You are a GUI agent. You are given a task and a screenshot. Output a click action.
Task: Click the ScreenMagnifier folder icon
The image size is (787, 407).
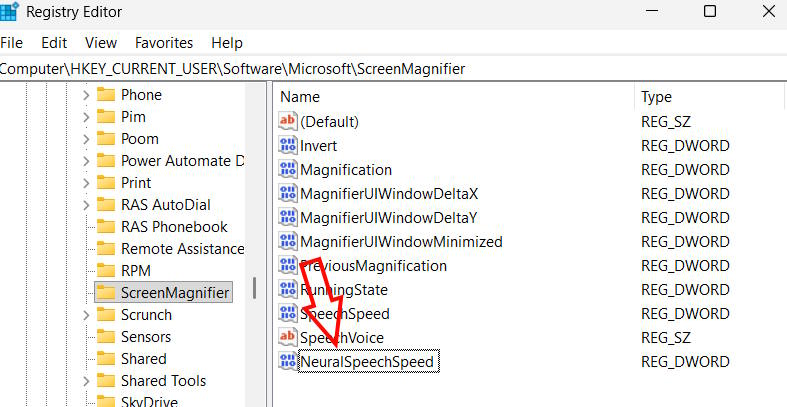tap(105, 293)
